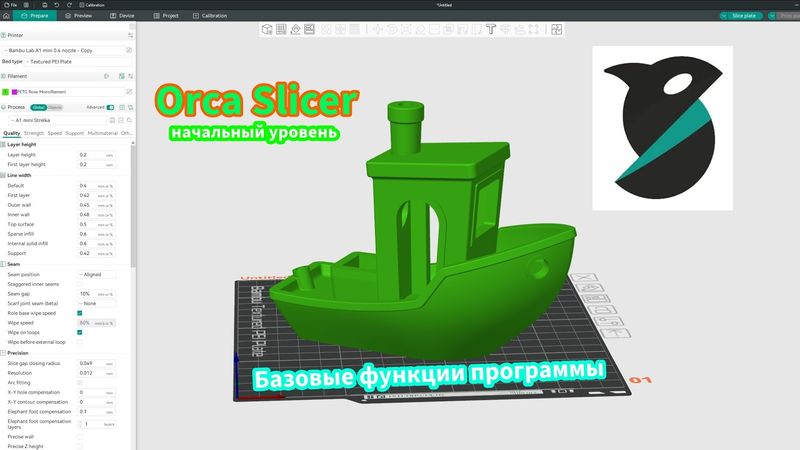The height and width of the screenshot is (450, 800).
Task: Click the Add plate grid icon
Action: click(x=281, y=29)
